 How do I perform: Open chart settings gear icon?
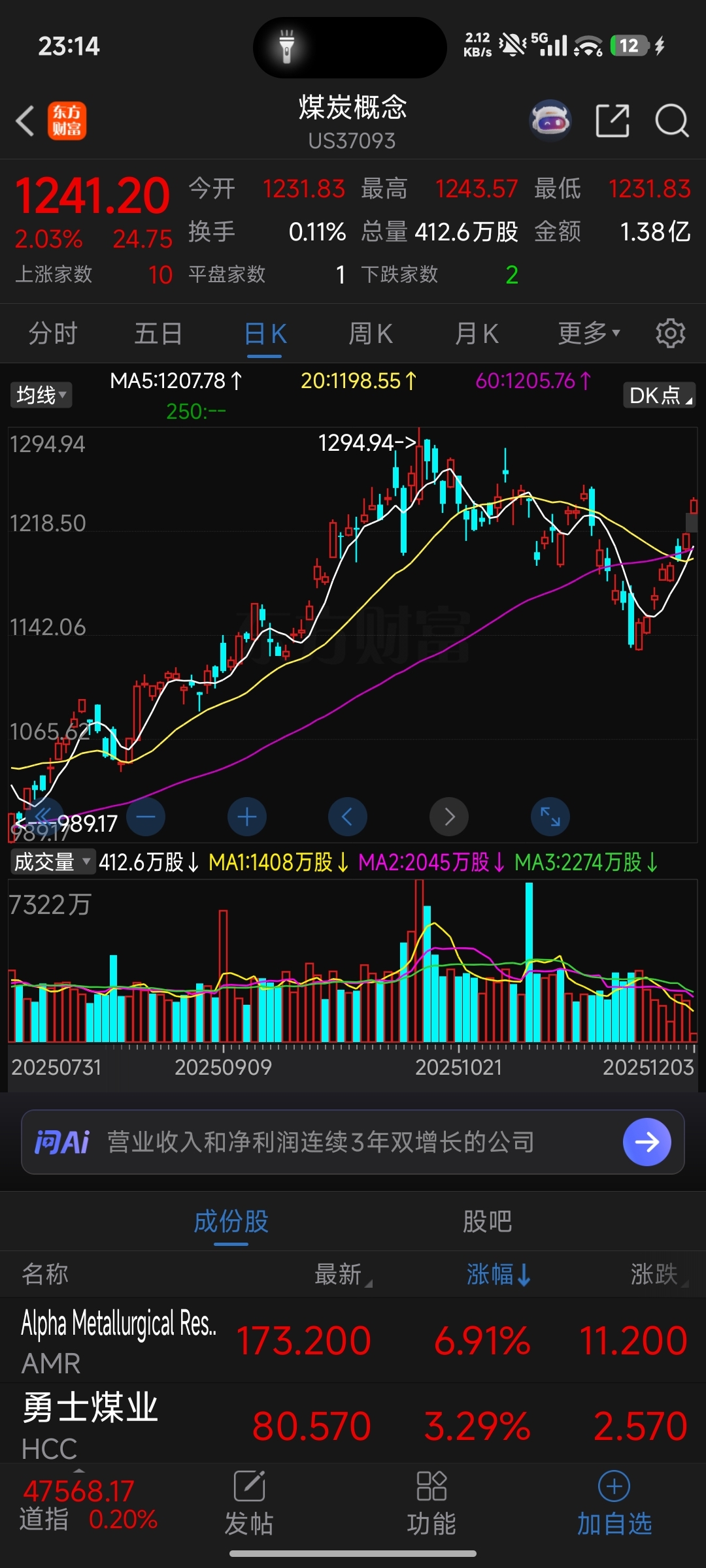671,333
